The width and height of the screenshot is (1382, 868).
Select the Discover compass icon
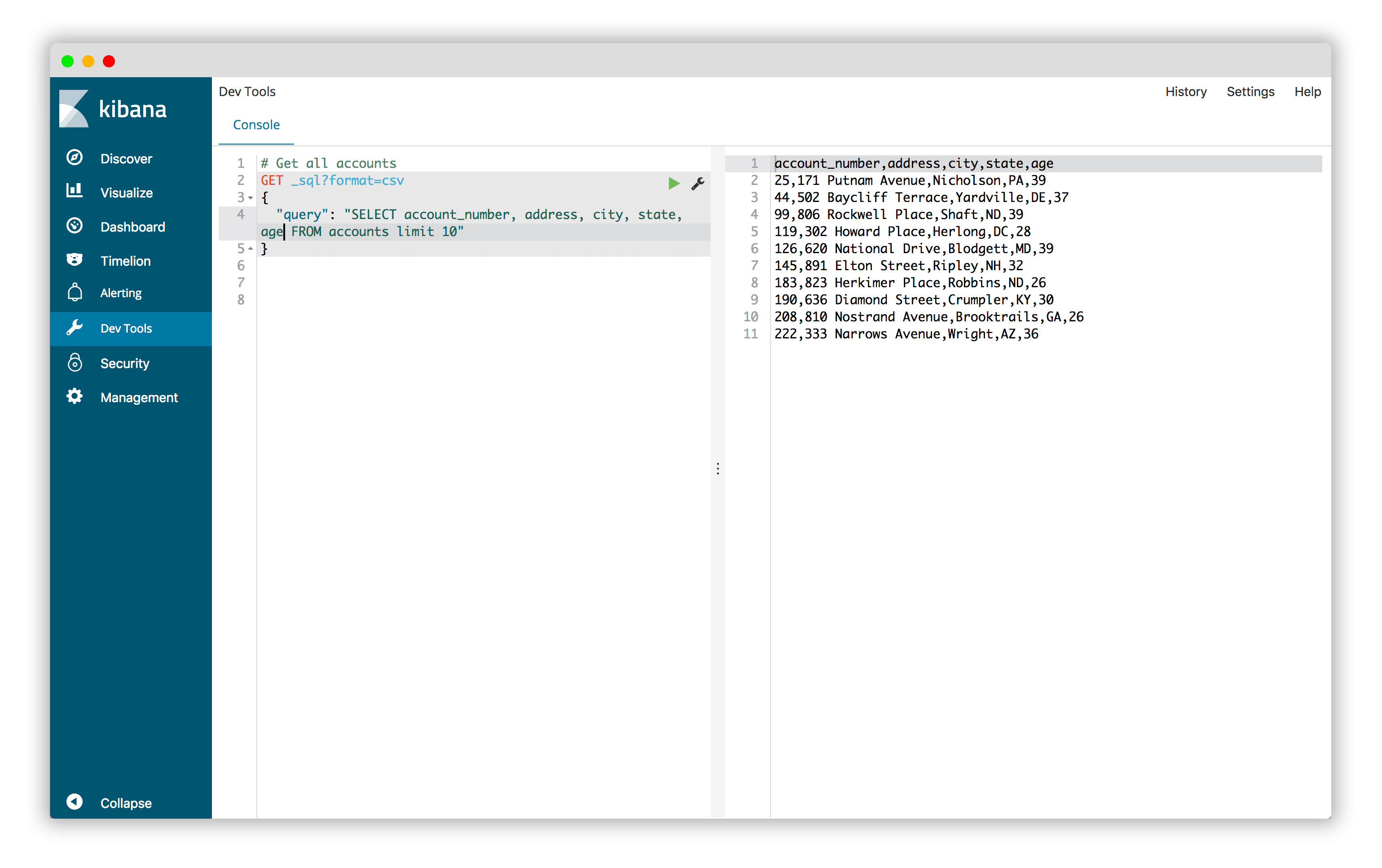click(74, 158)
